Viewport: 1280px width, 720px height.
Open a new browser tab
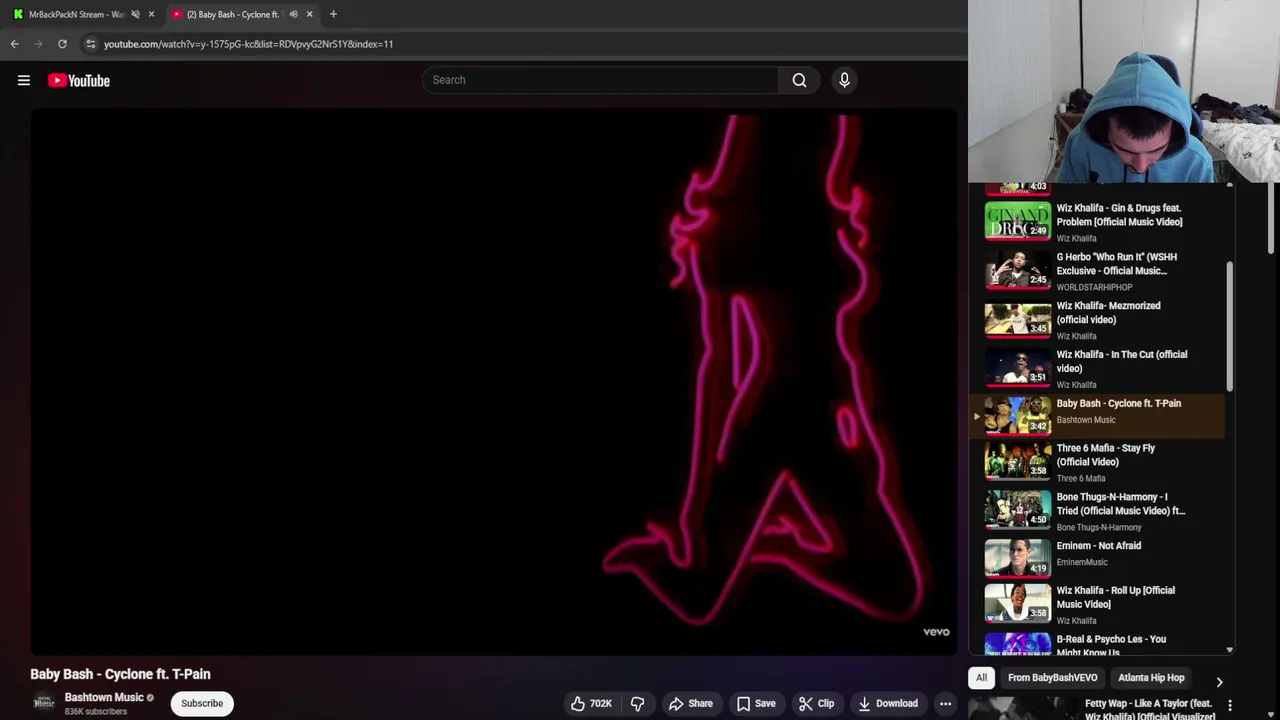click(x=333, y=14)
